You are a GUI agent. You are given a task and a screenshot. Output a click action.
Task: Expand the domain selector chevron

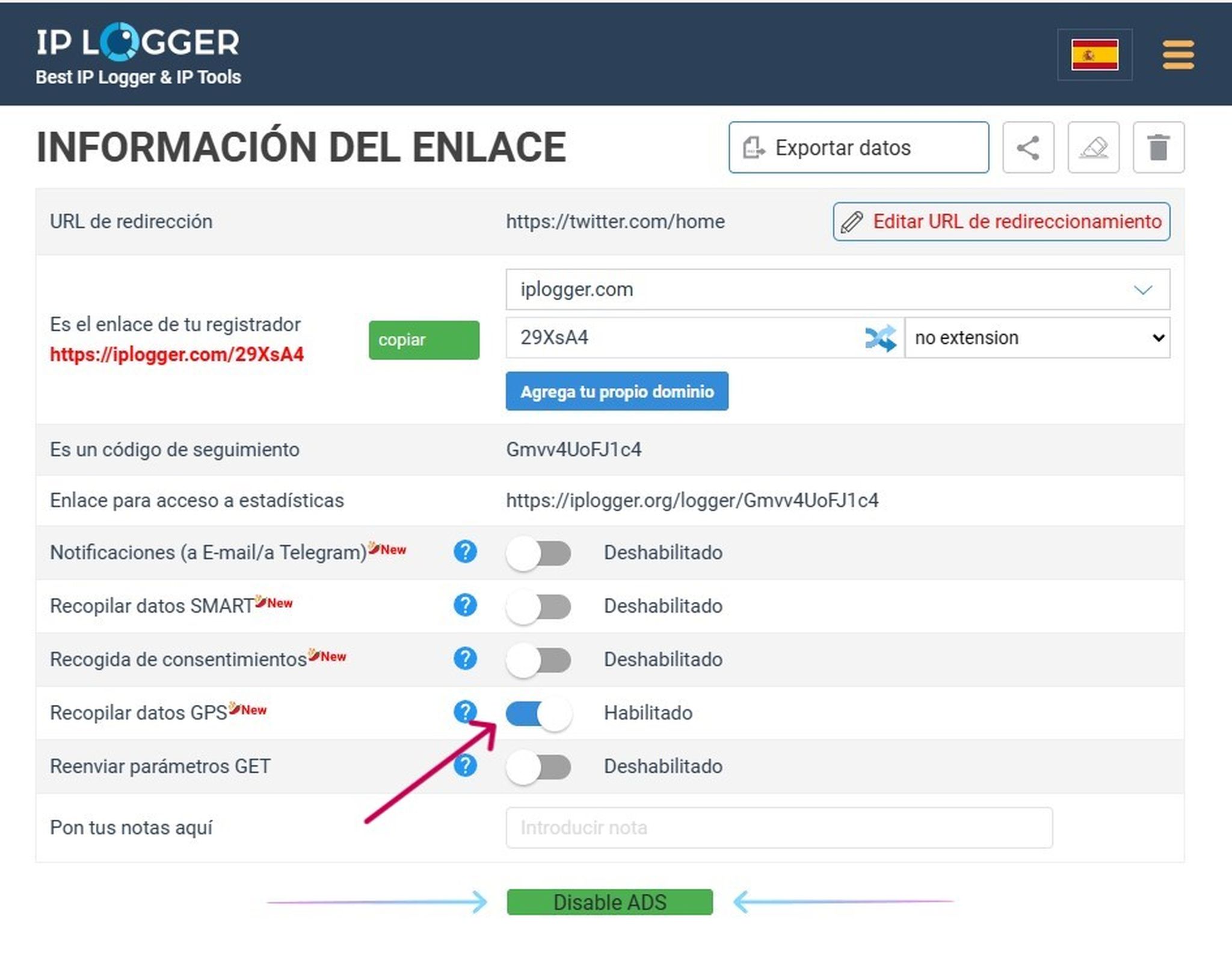click(1142, 289)
